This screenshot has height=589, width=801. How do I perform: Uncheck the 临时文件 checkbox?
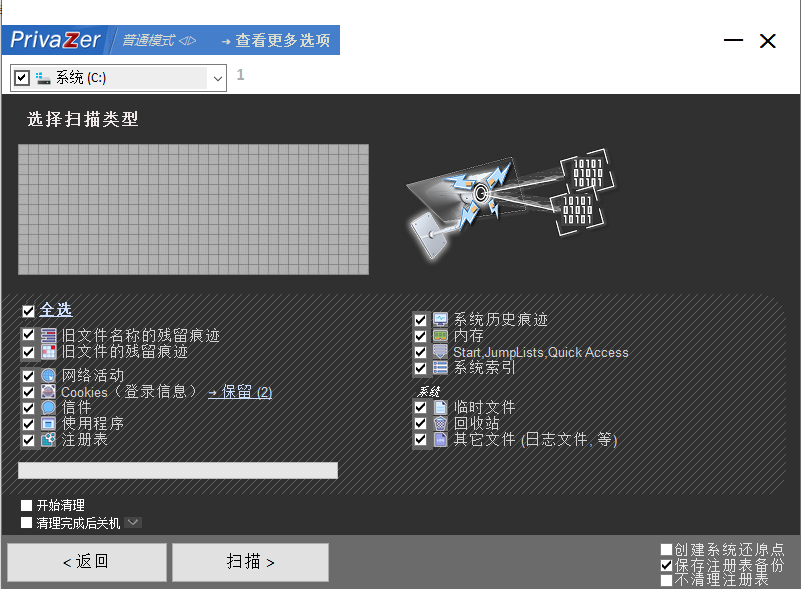420,408
